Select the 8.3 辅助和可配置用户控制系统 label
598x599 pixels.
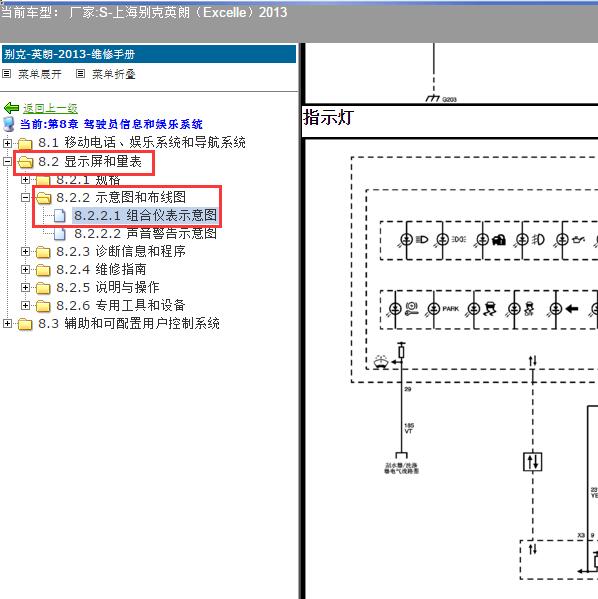[129, 324]
